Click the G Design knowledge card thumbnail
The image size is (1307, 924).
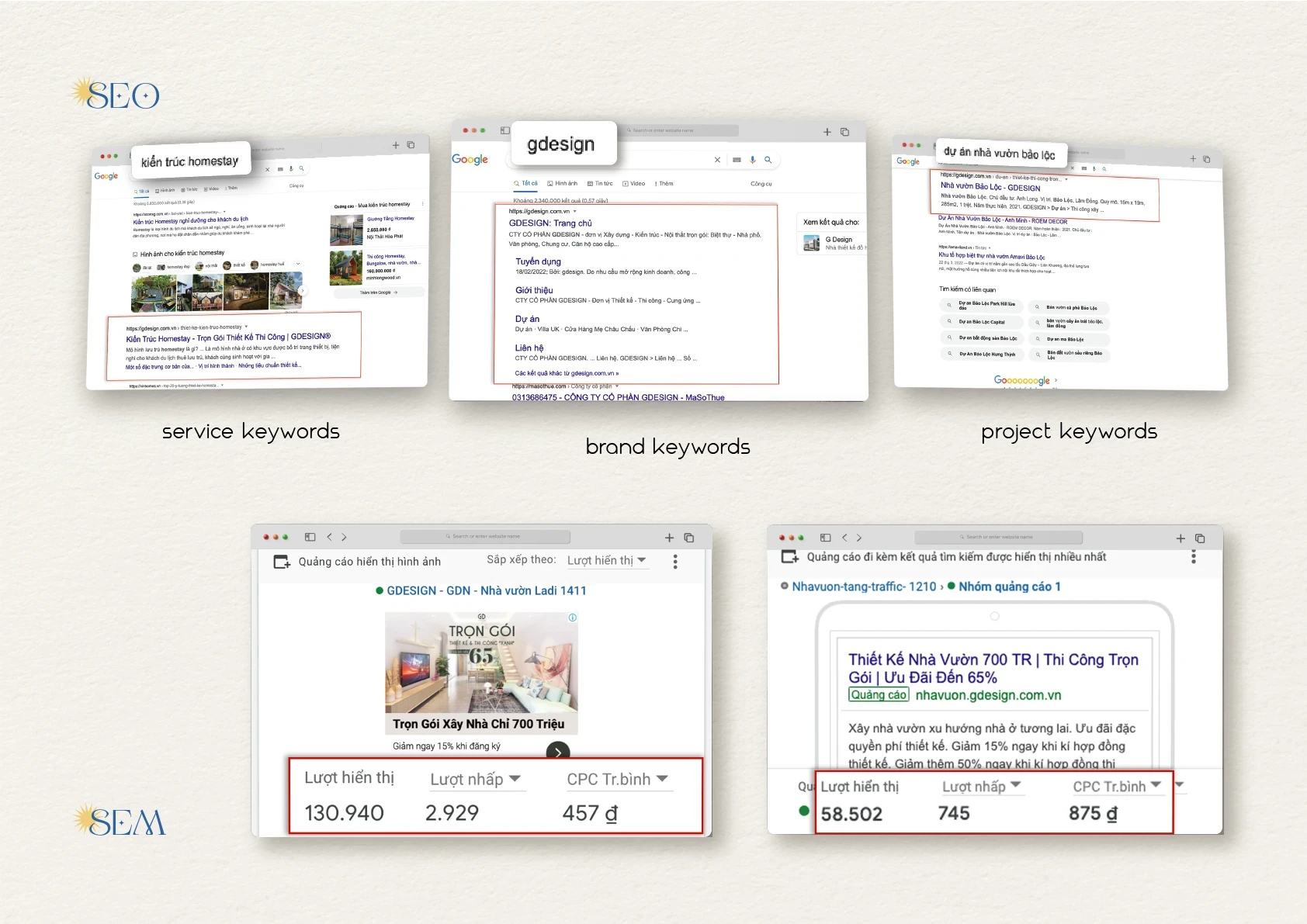pos(812,243)
